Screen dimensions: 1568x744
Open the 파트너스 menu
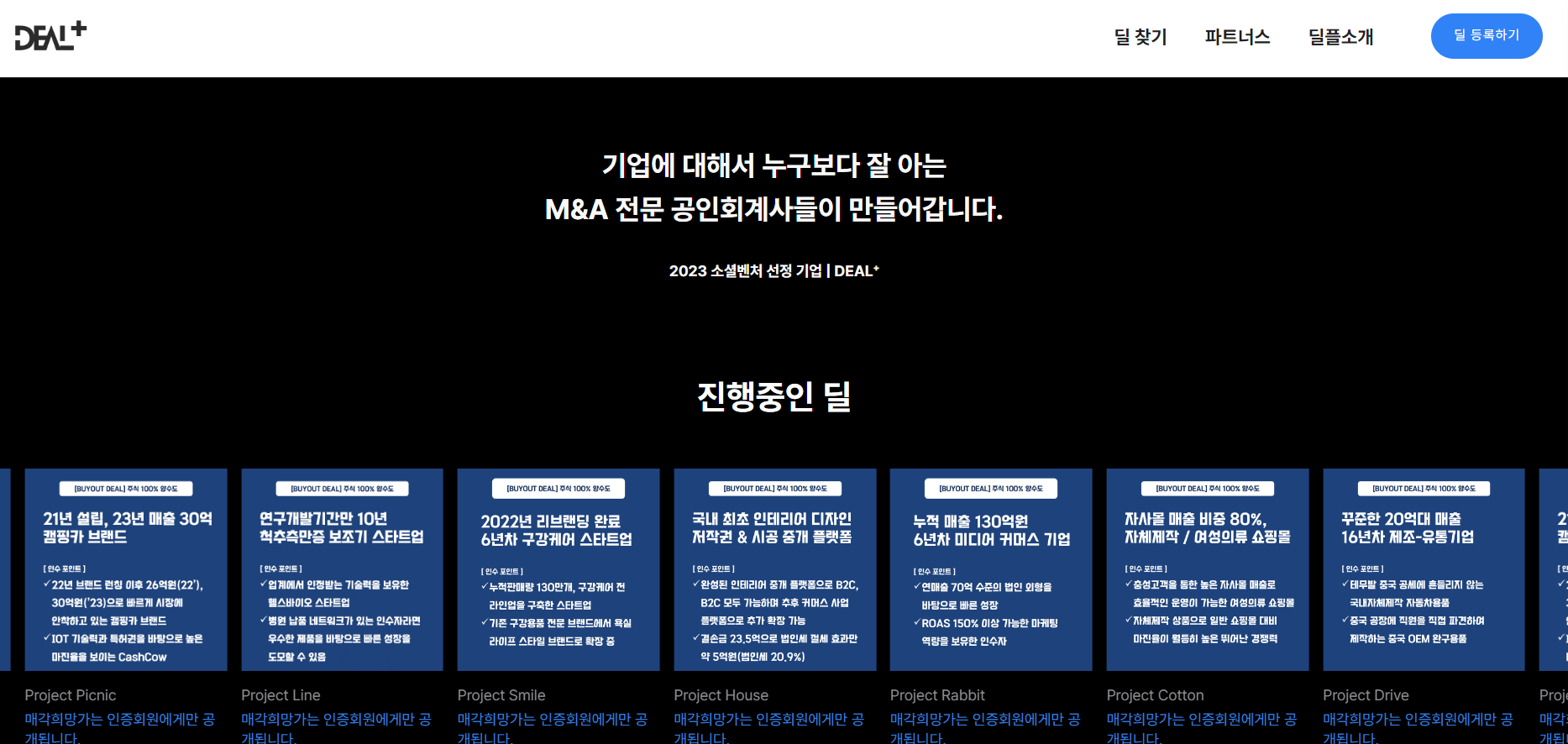pos(1237,37)
